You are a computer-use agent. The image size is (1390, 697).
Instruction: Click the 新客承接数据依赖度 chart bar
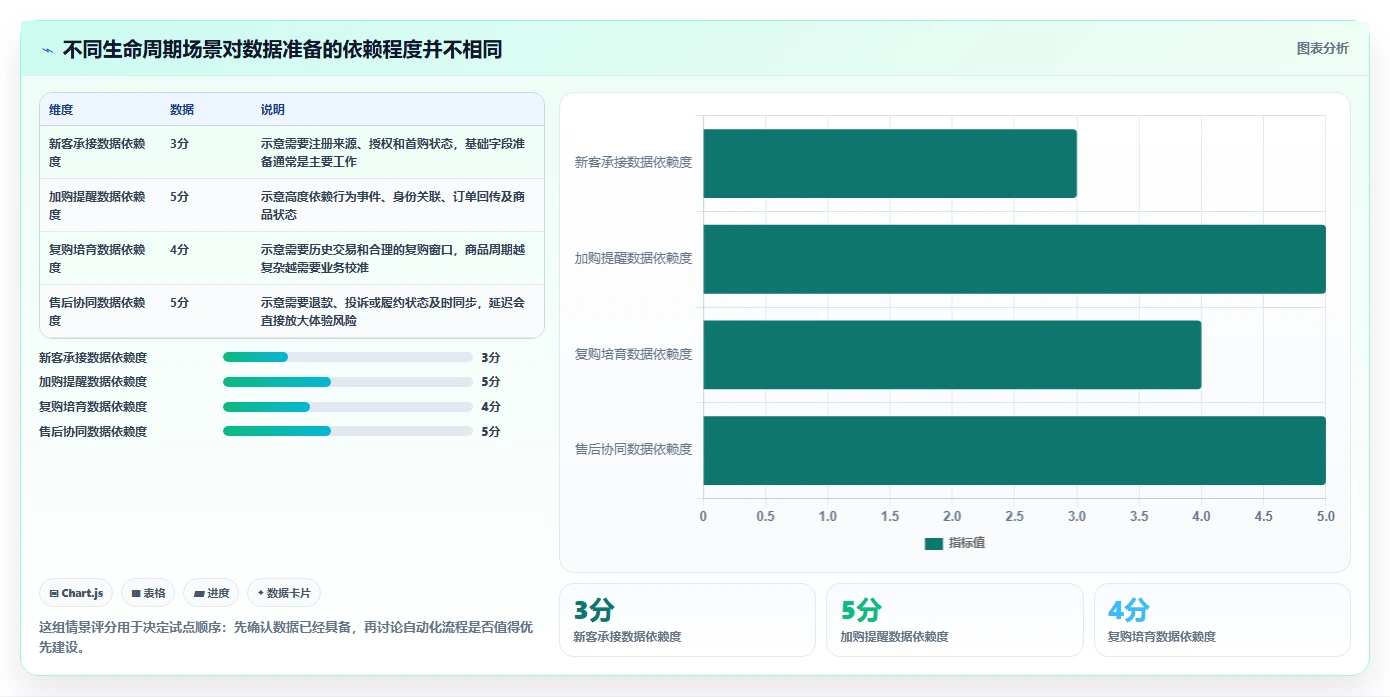point(890,163)
